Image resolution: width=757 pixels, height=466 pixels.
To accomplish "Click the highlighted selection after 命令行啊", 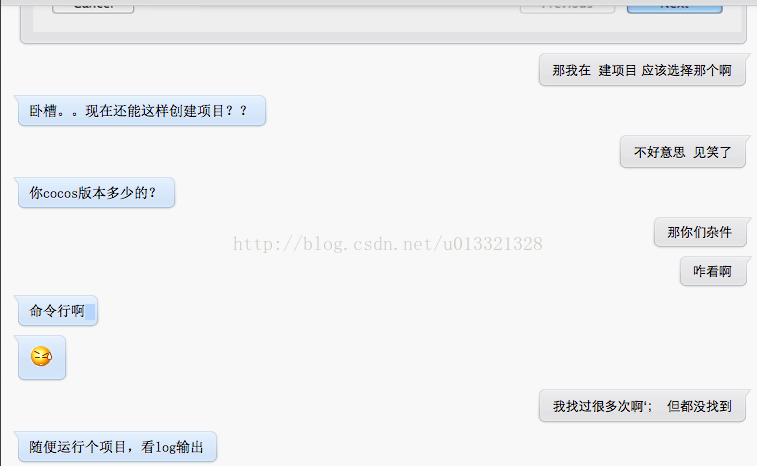I will tap(90, 311).
